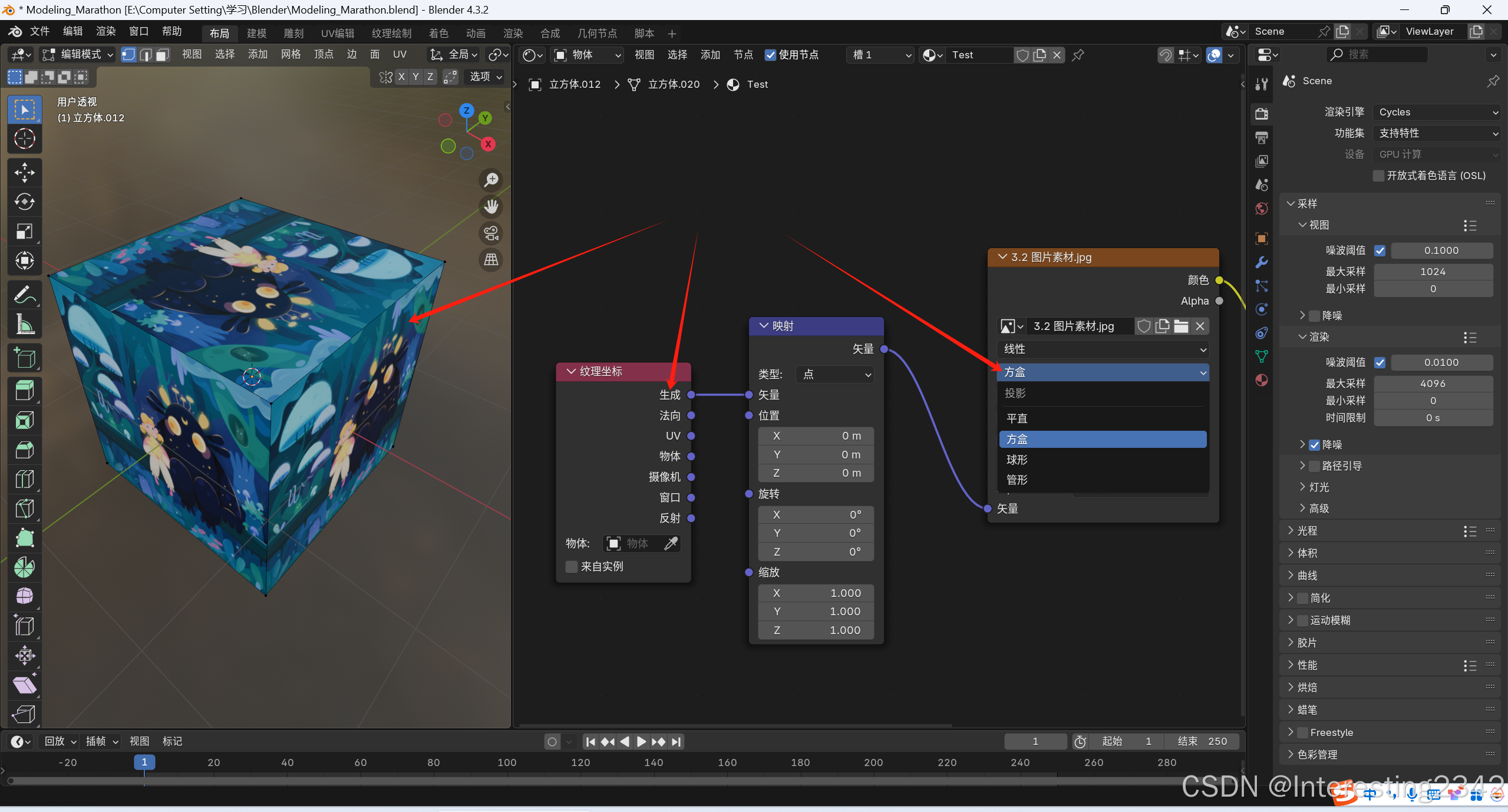Switch to the UV编辑 workspace tab
This screenshot has height=812, width=1508.
click(337, 34)
